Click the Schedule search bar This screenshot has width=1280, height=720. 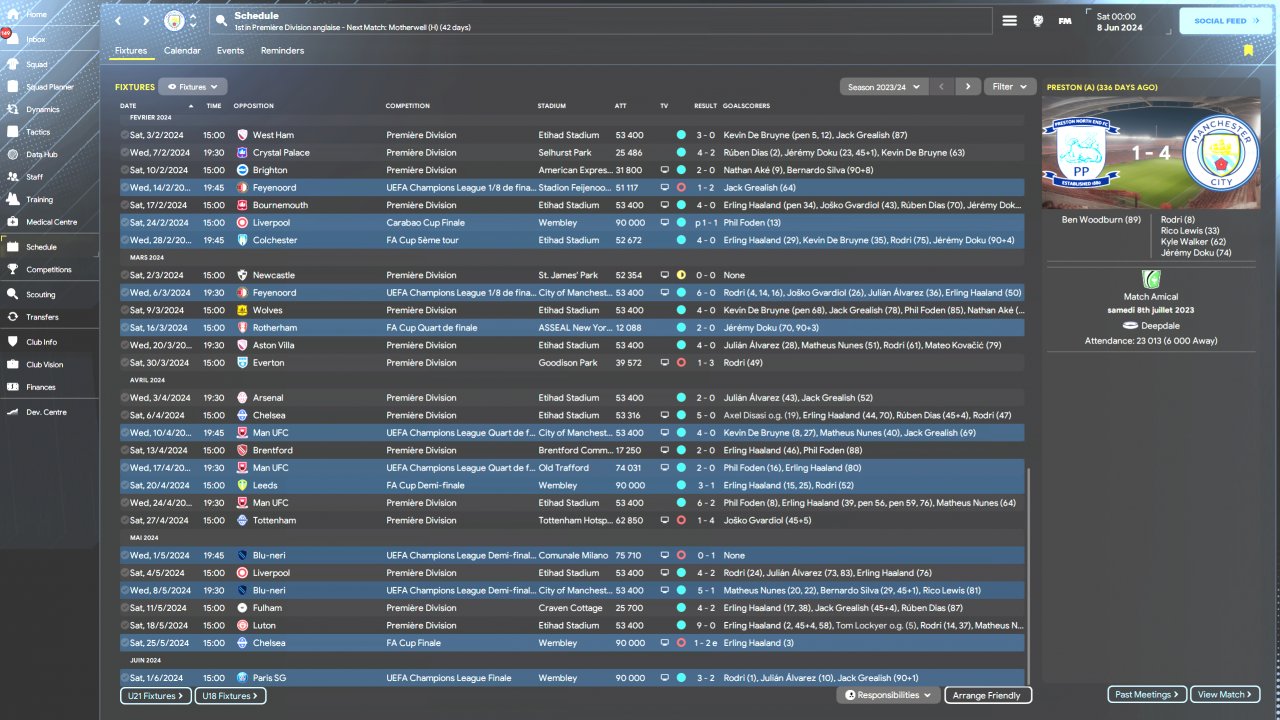tap(600, 21)
